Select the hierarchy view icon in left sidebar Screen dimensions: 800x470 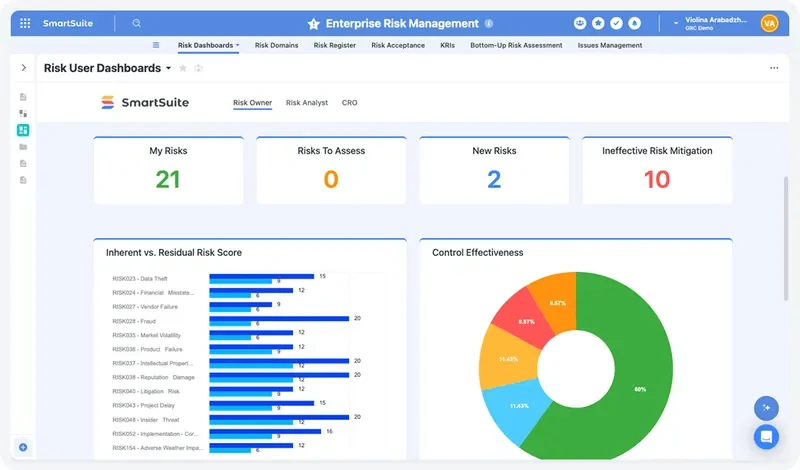pos(23,113)
